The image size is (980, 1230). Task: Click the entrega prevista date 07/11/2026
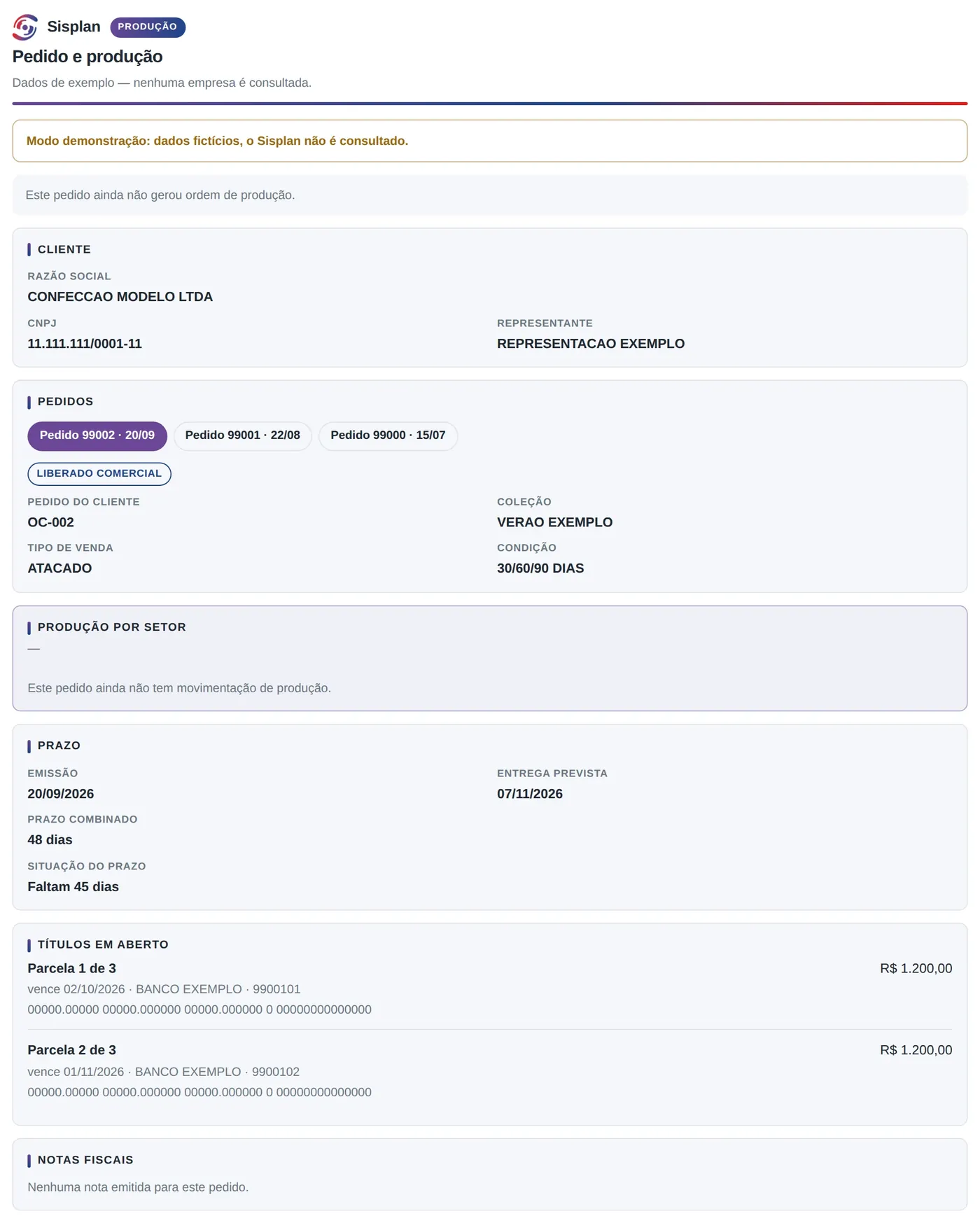[x=530, y=794]
